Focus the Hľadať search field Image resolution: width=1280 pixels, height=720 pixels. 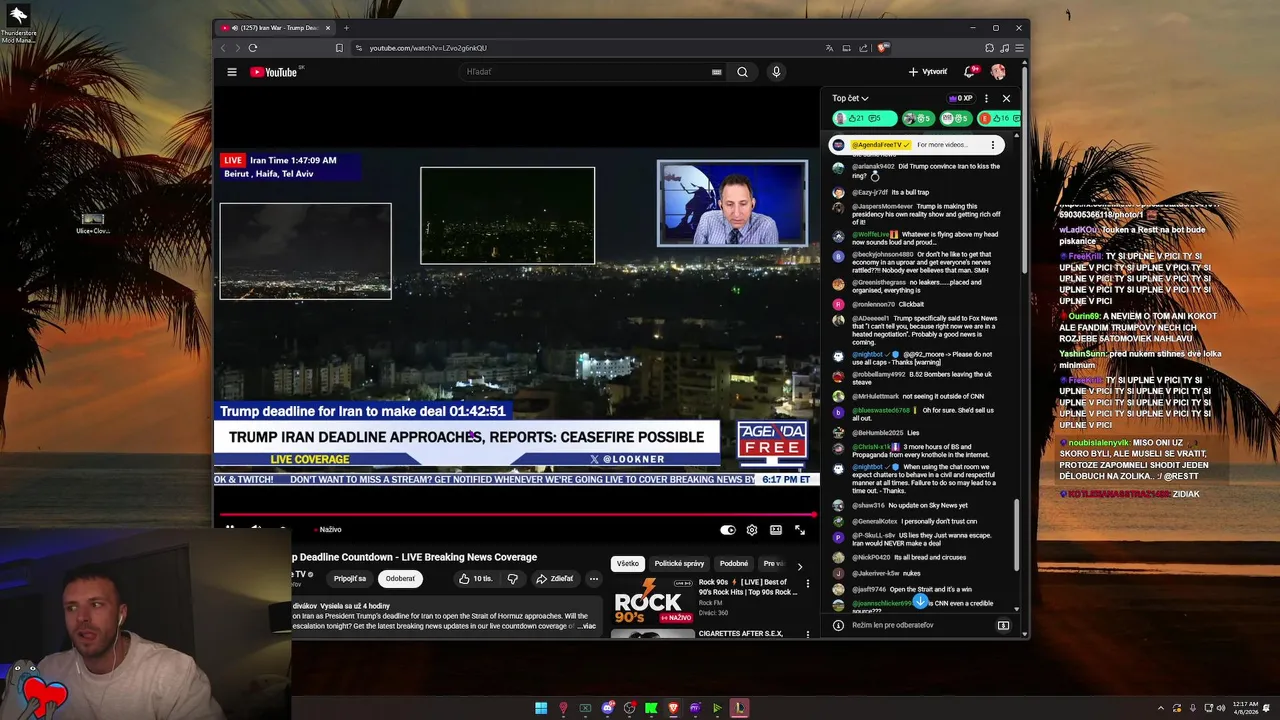tap(585, 72)
